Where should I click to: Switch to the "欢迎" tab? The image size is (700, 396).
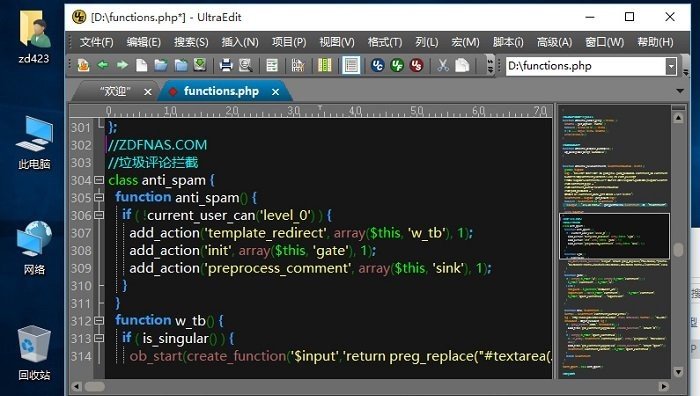pos(115,91)
